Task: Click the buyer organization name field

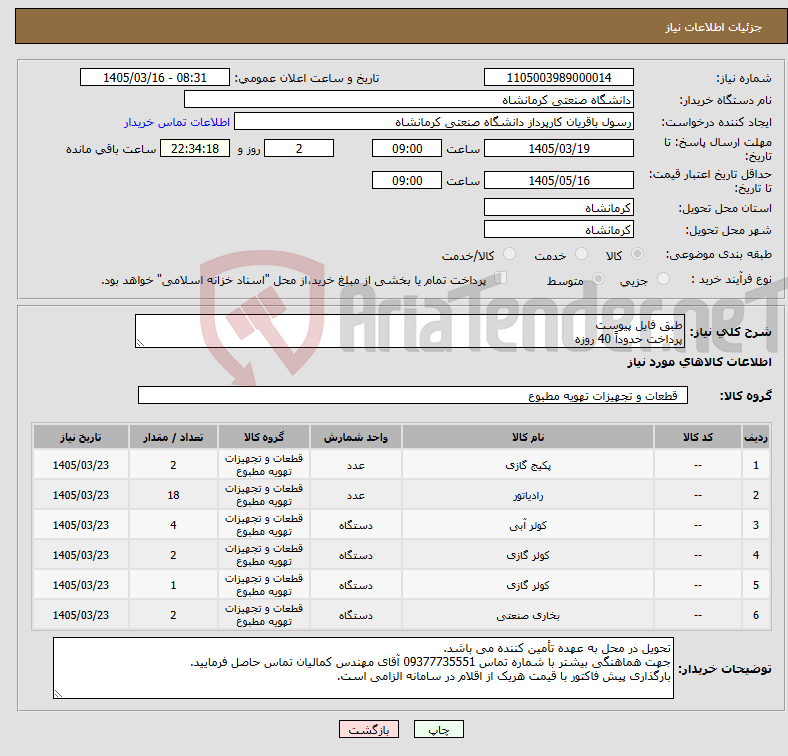Action: [409, 100]
